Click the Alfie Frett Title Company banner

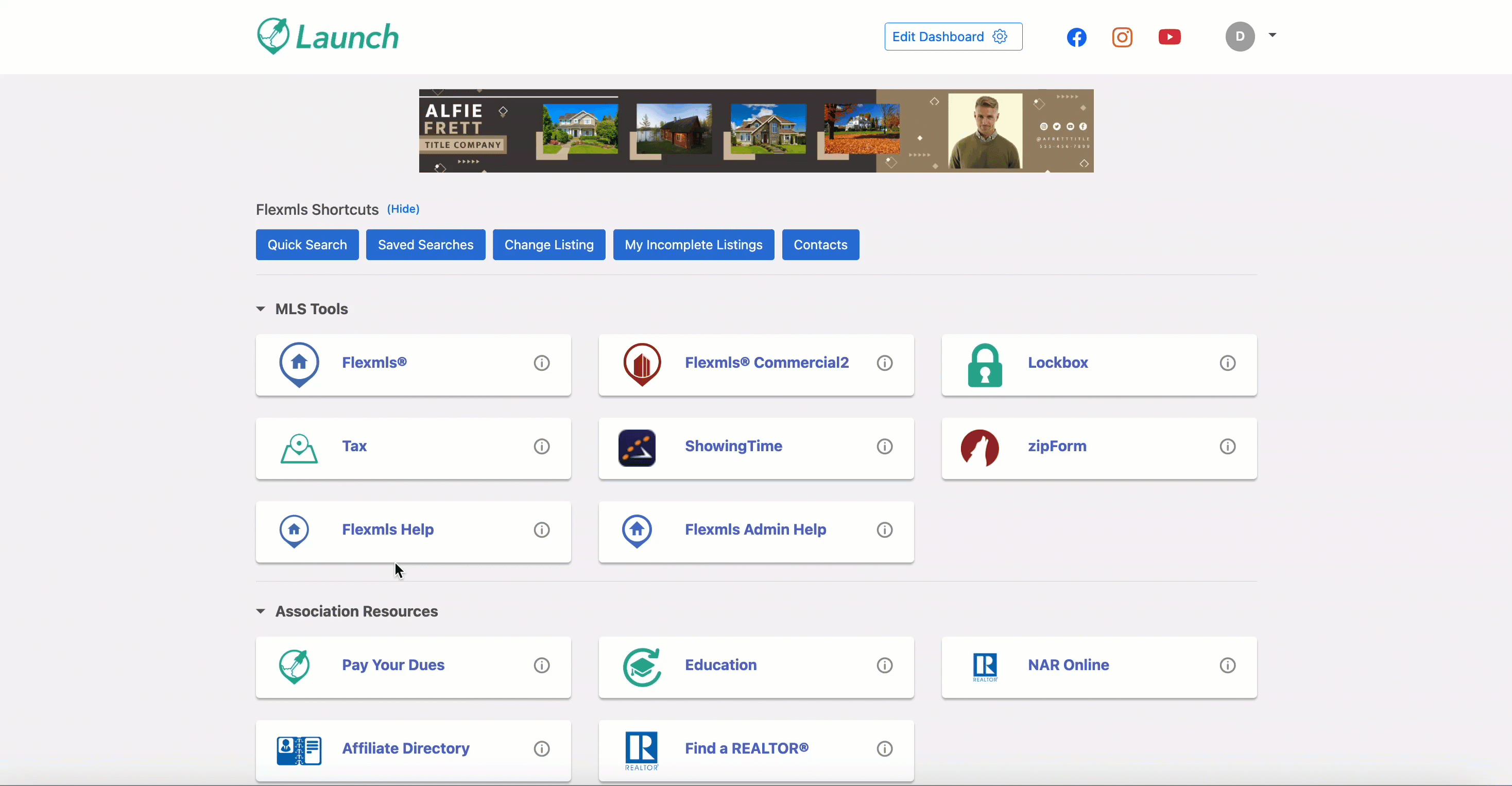click(x=756, y=130)
